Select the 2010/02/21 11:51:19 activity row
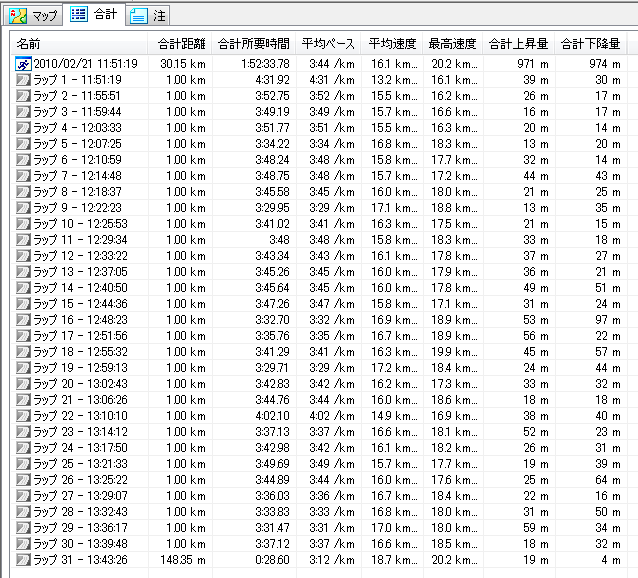The height and width of the screenshot is (578, 638). [x=90, y=64]
